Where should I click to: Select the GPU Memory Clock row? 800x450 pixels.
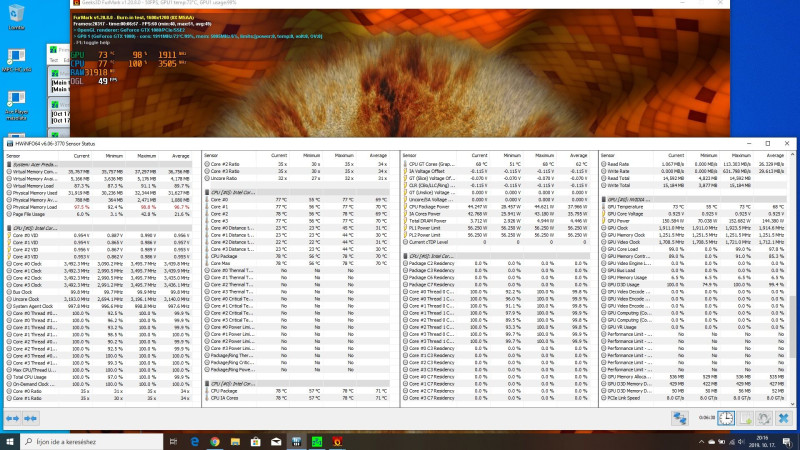[694, 235]
